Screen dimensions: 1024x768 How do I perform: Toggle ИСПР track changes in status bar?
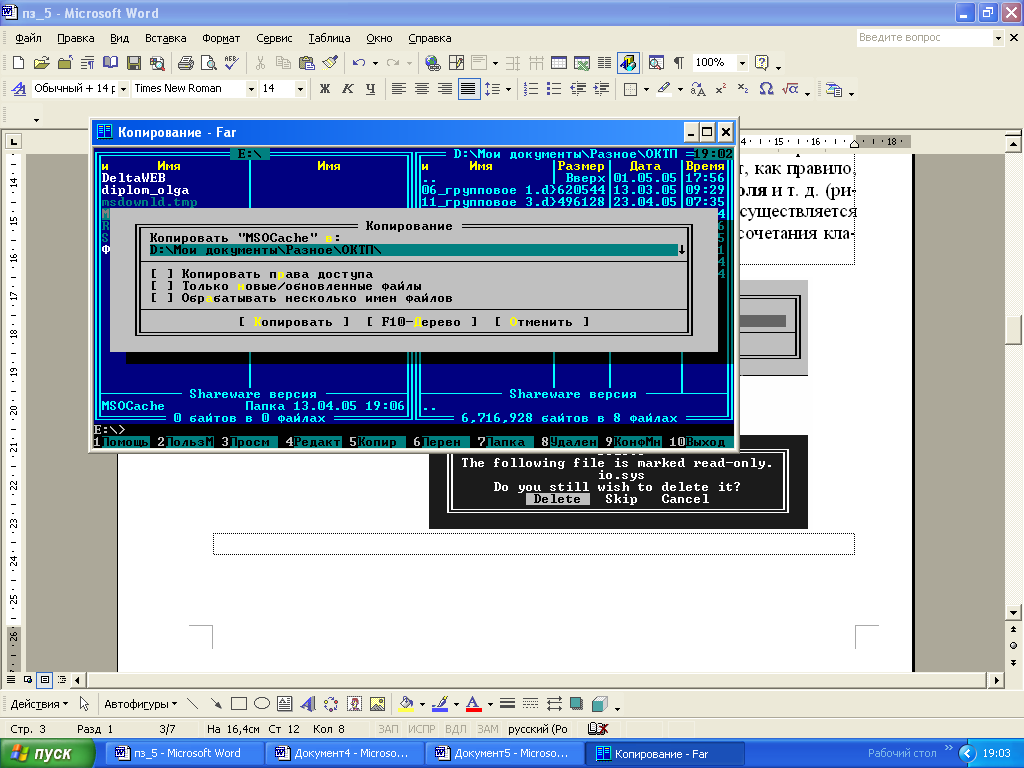pos(421,729)
